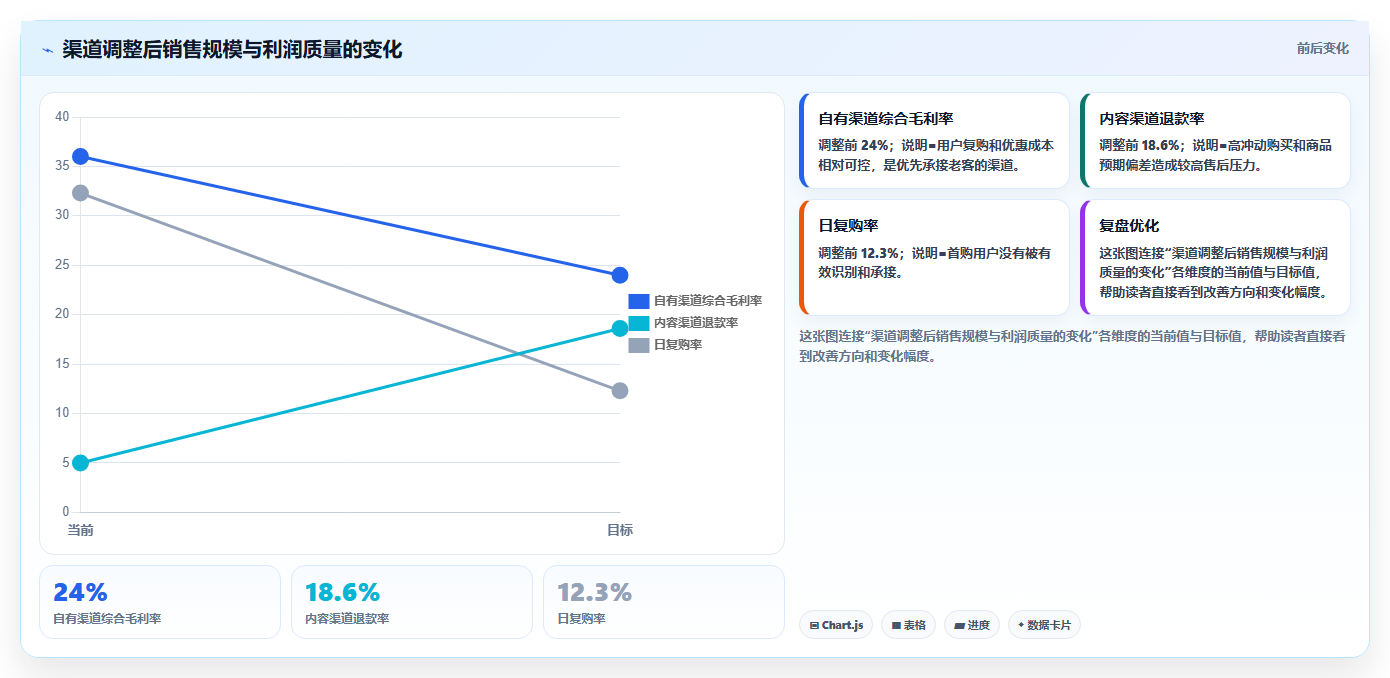Click the lightning icon beside the page title
This screenshot has width=1390, height=678.
[47, 50]
